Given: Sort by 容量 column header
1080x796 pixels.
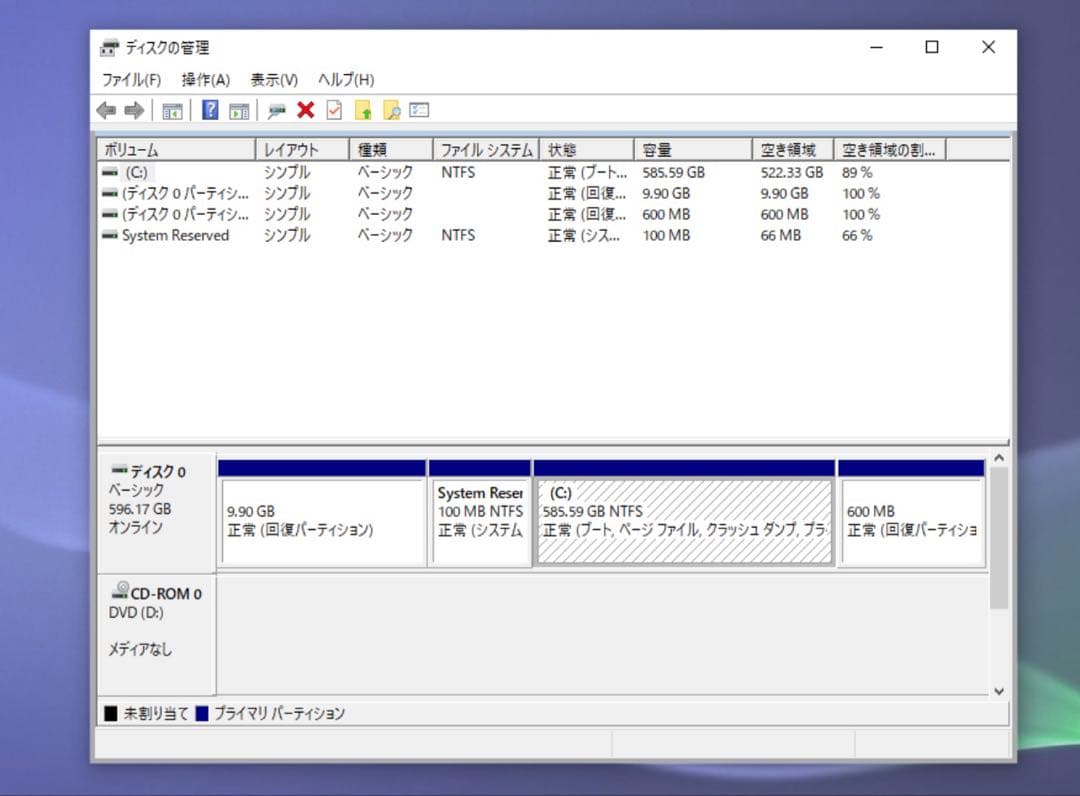Looking at the screenshot, I should tap(693, 149).
